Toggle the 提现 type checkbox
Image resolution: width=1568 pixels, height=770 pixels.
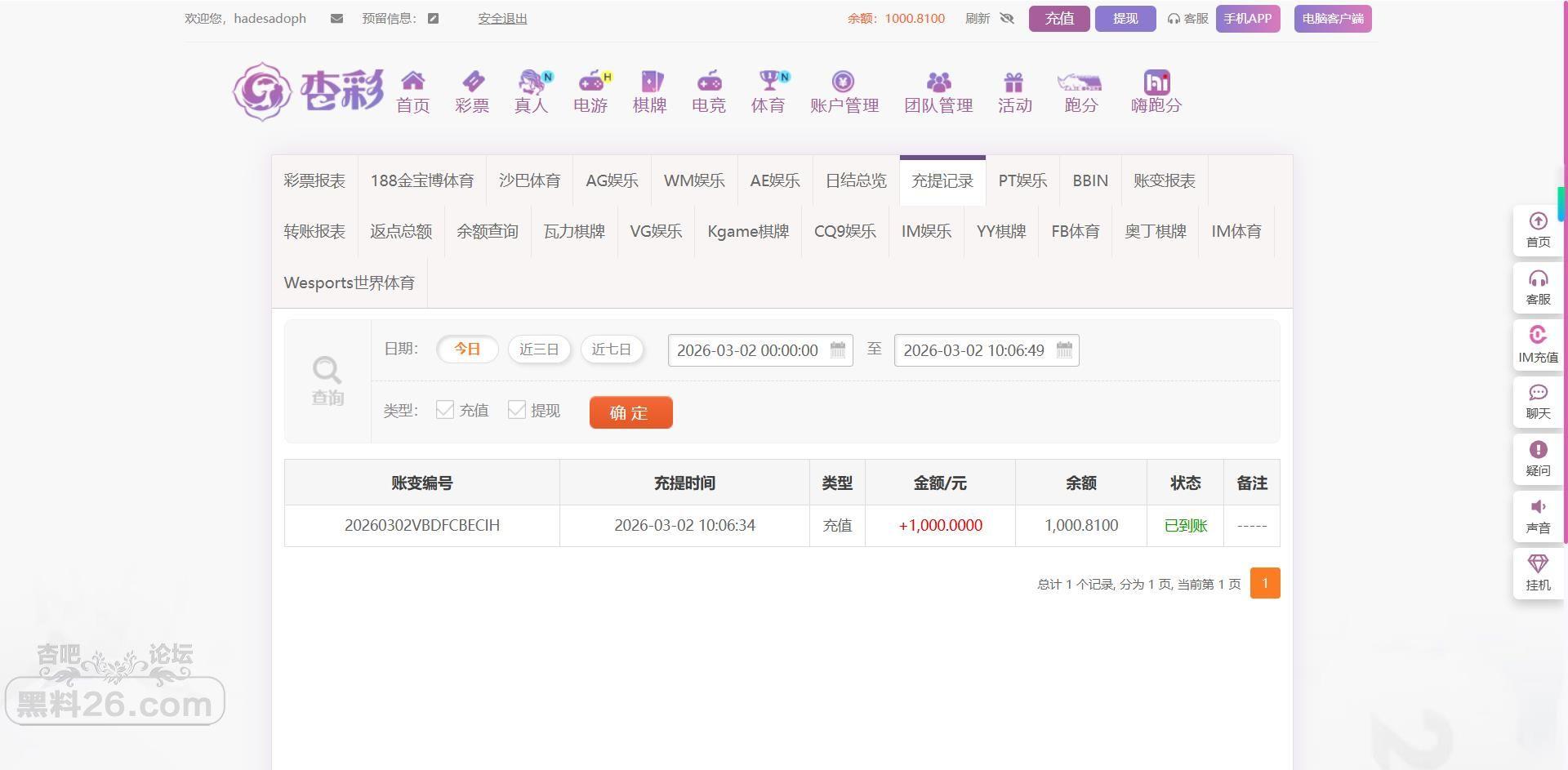tap(517, 410)
